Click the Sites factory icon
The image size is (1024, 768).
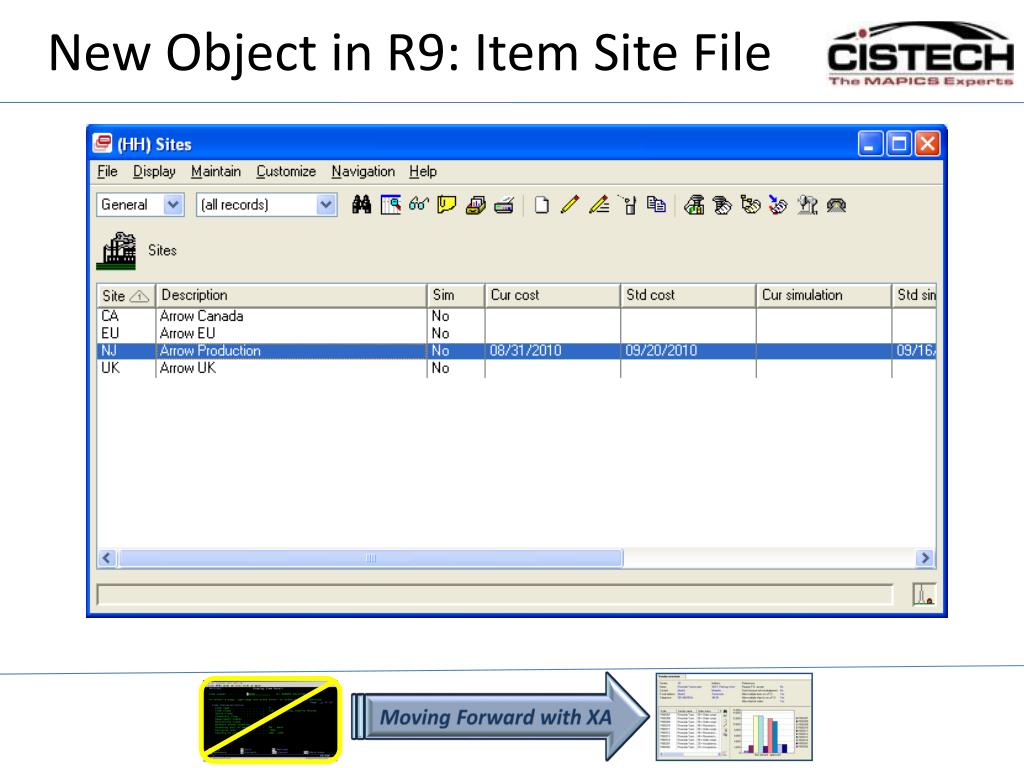[x=116, y=250]
